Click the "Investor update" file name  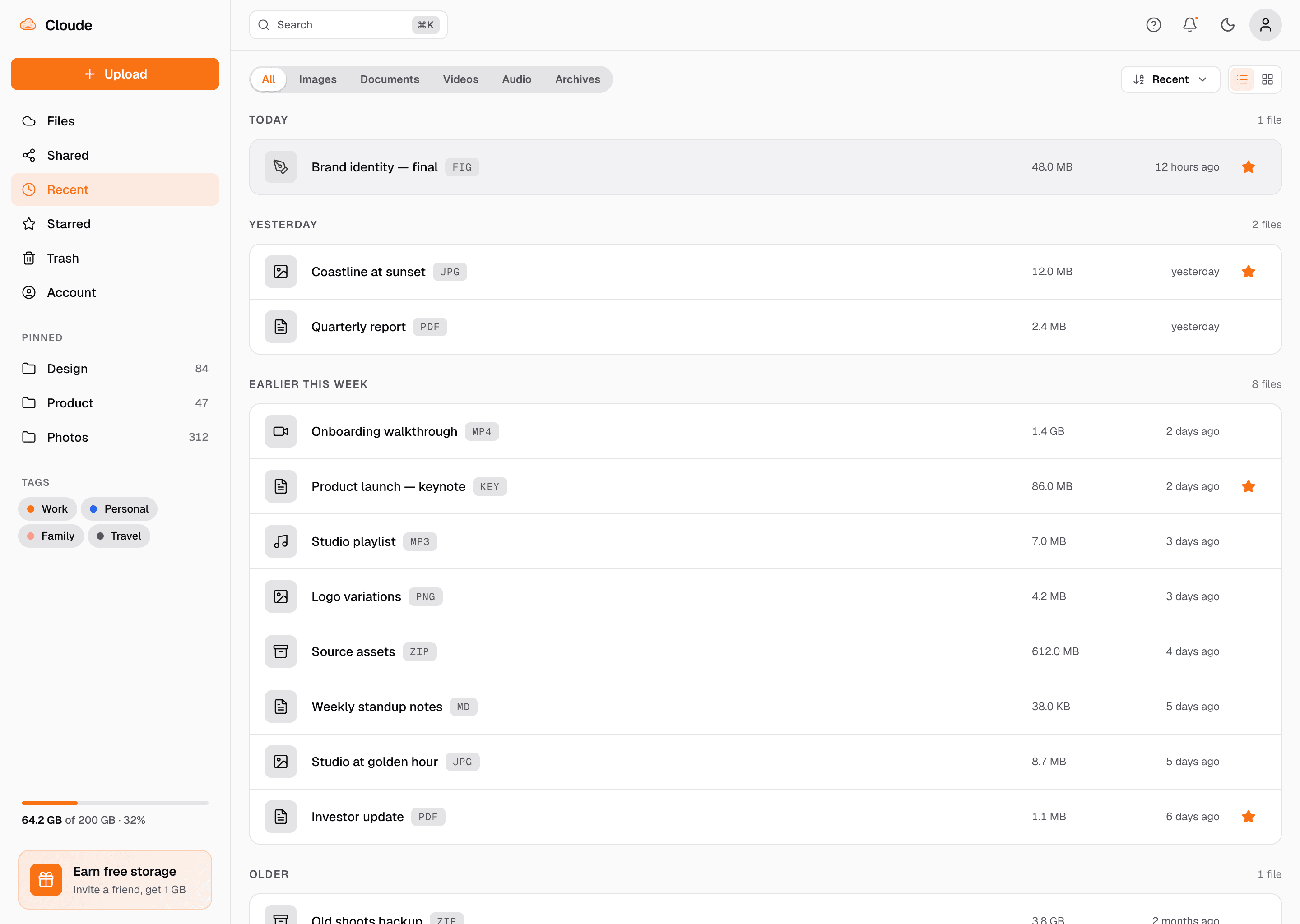(357, 817)
